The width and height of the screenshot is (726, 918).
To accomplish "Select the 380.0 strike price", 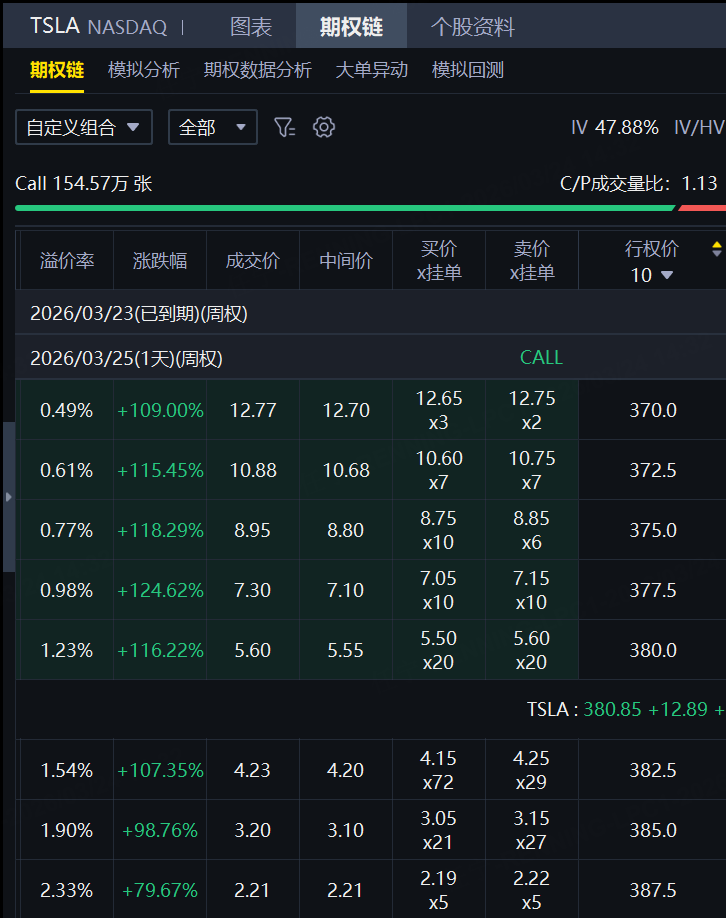I will pos(653,650).
